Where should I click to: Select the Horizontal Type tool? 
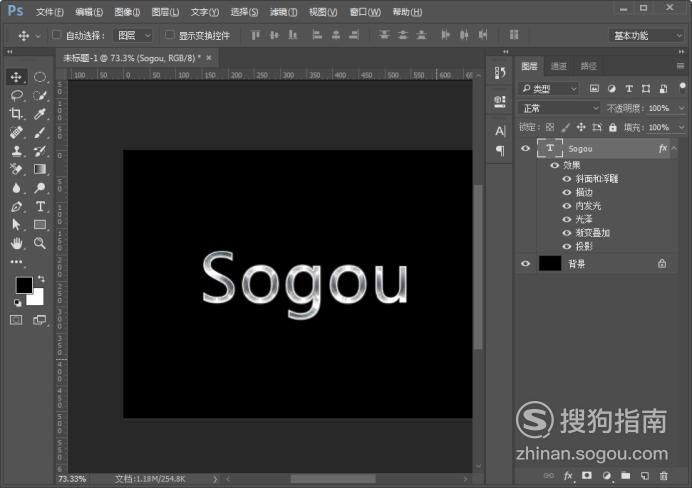[40, 206]
